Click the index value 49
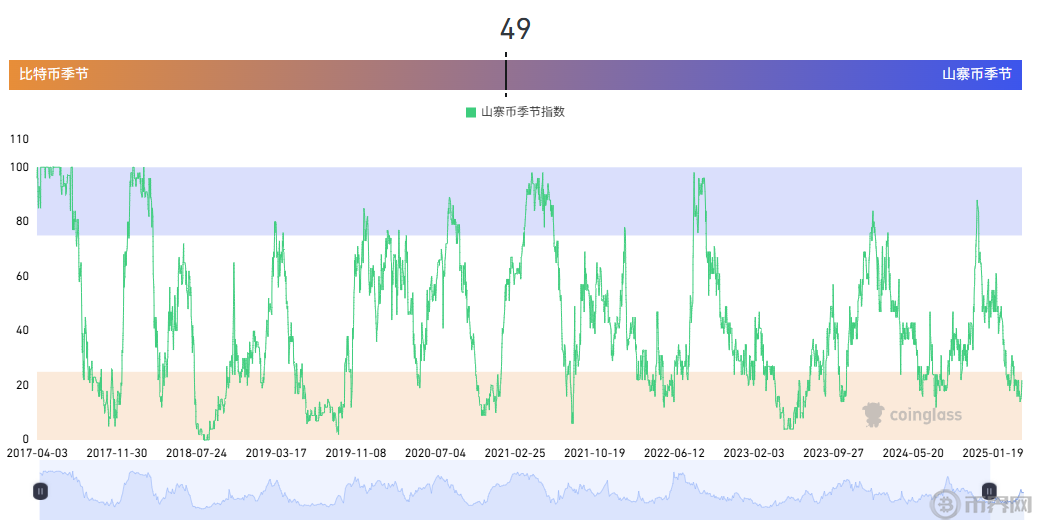The width and height of the screenshot is (1043, 532). point(515,29)
